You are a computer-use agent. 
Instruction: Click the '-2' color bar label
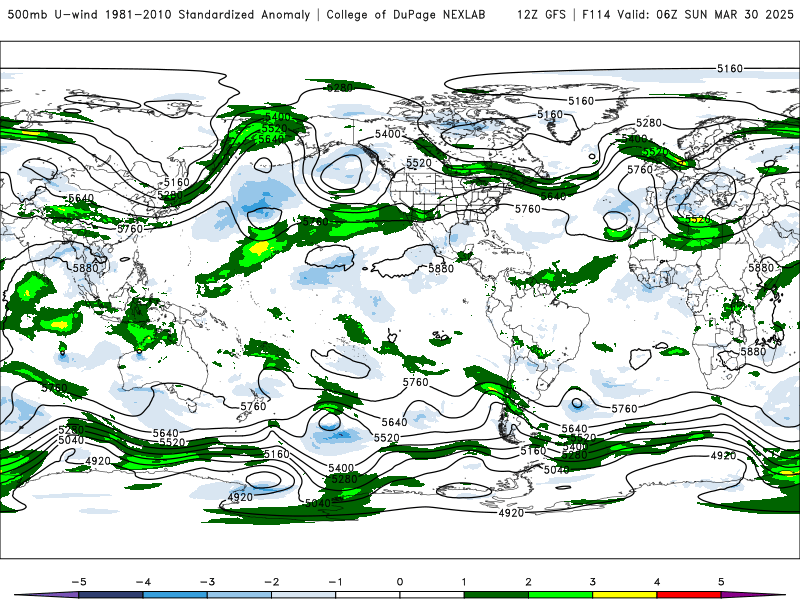point(271,582)
